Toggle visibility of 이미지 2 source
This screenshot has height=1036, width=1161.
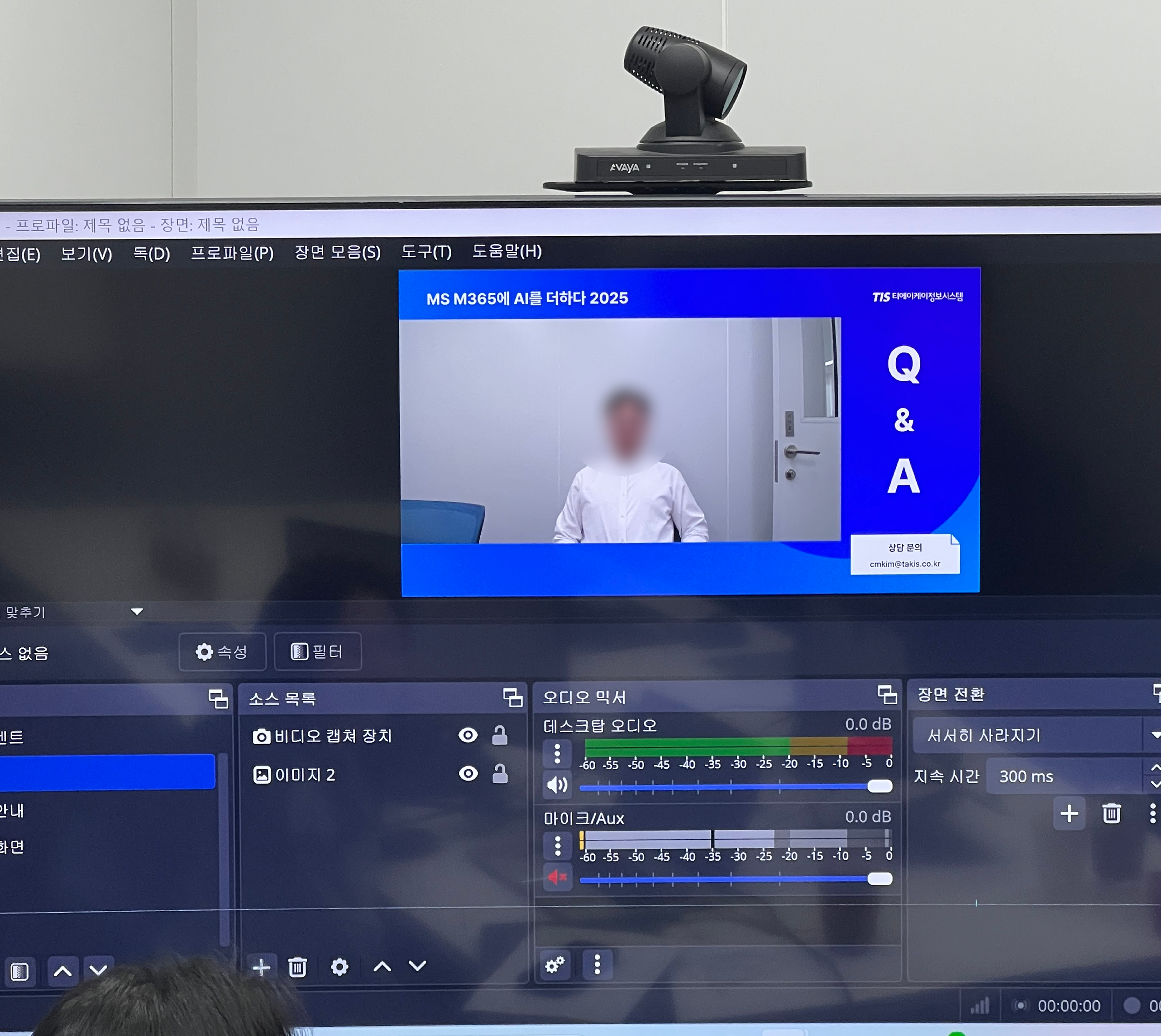pos(468,774)
